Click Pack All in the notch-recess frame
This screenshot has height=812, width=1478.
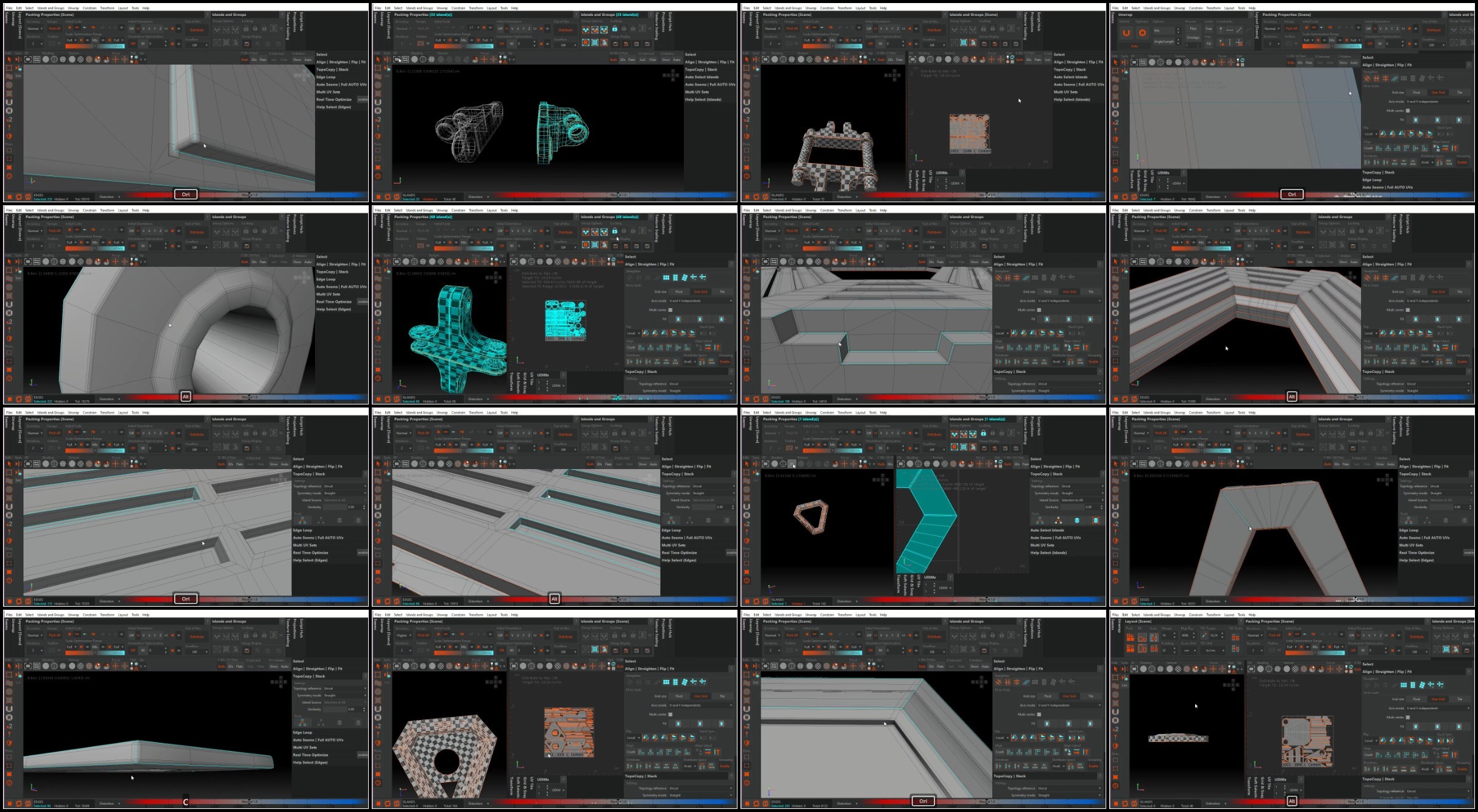[x=792, y=231]
